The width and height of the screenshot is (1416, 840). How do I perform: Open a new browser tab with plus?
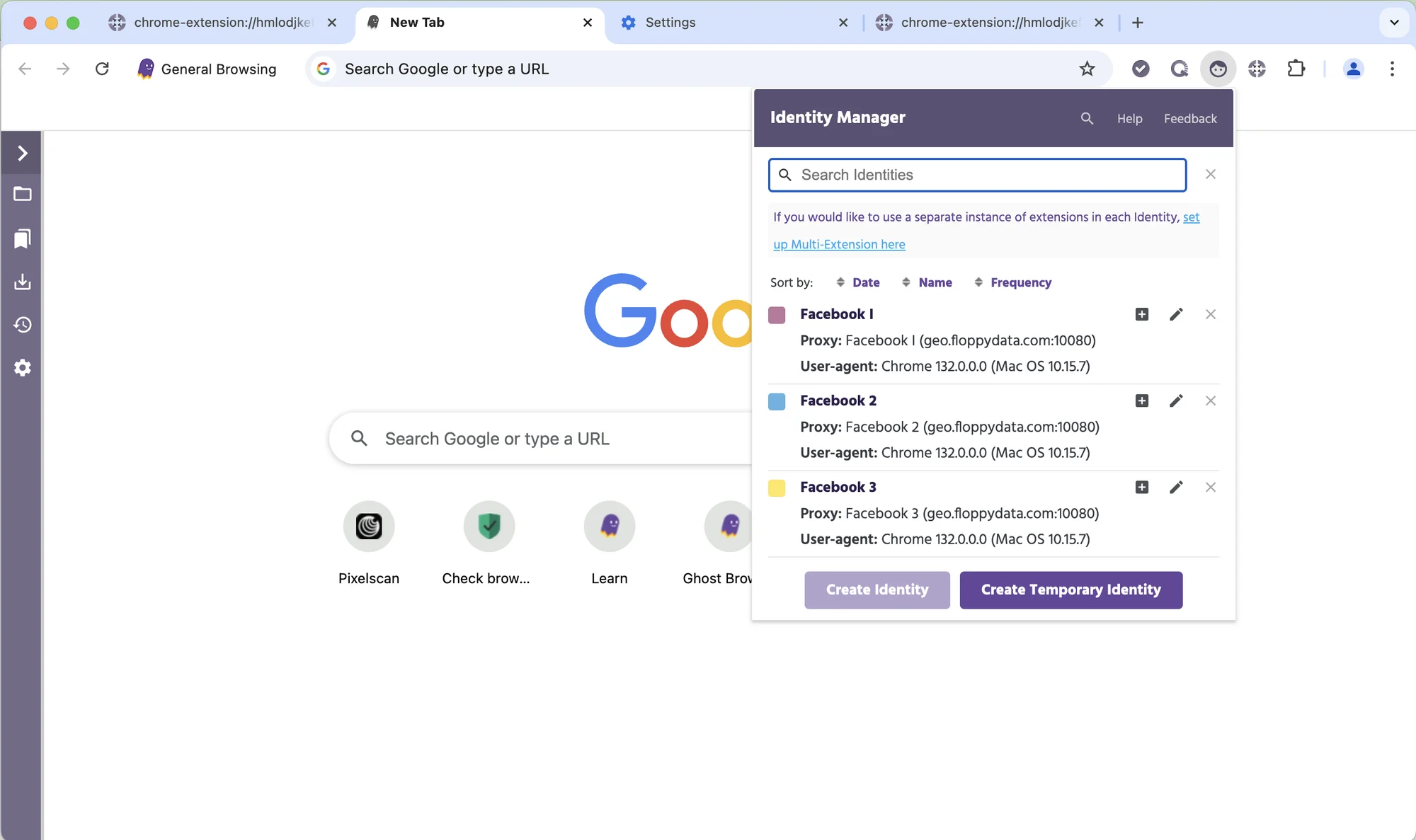1138,23
